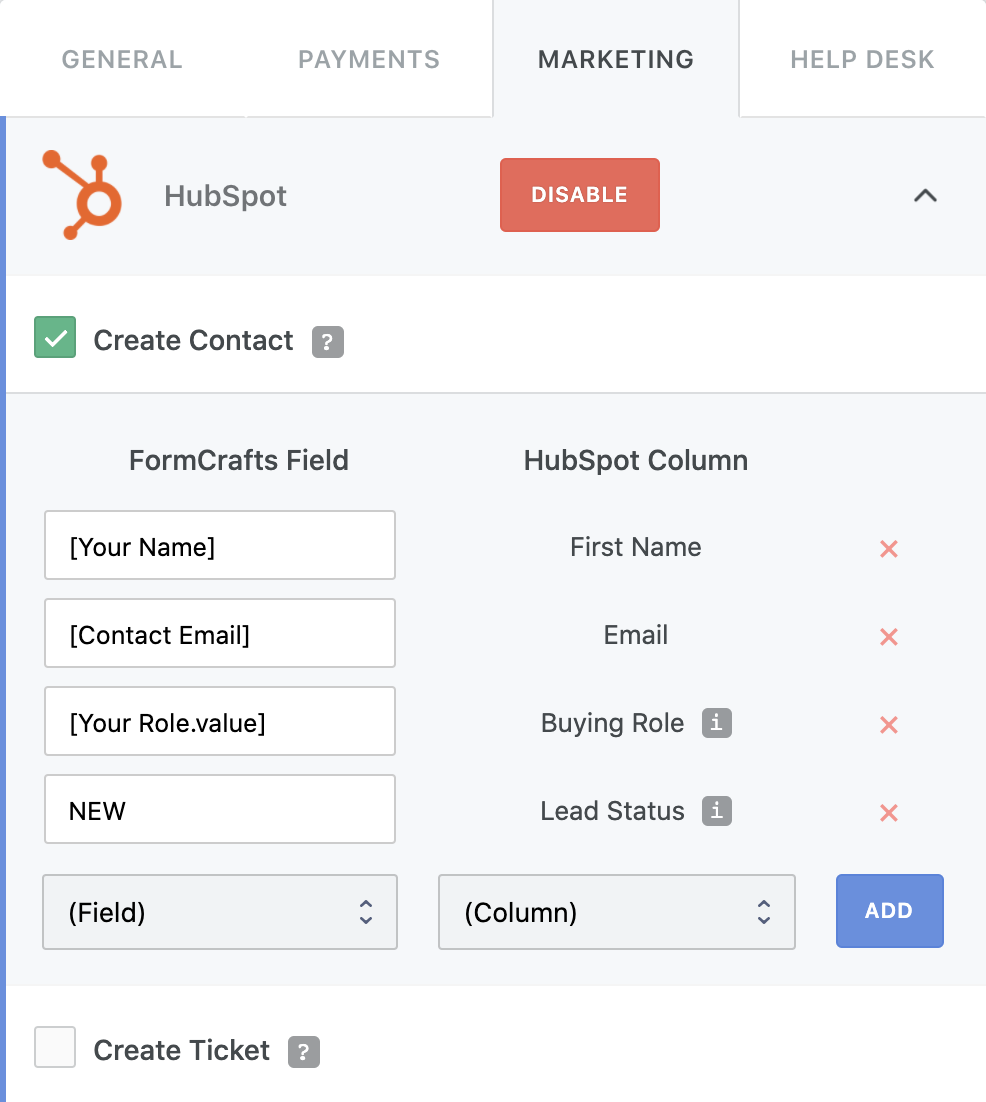Click info icon beside Lead Status
Screen dimensions: 986x1102
click(x=717, y=811)
